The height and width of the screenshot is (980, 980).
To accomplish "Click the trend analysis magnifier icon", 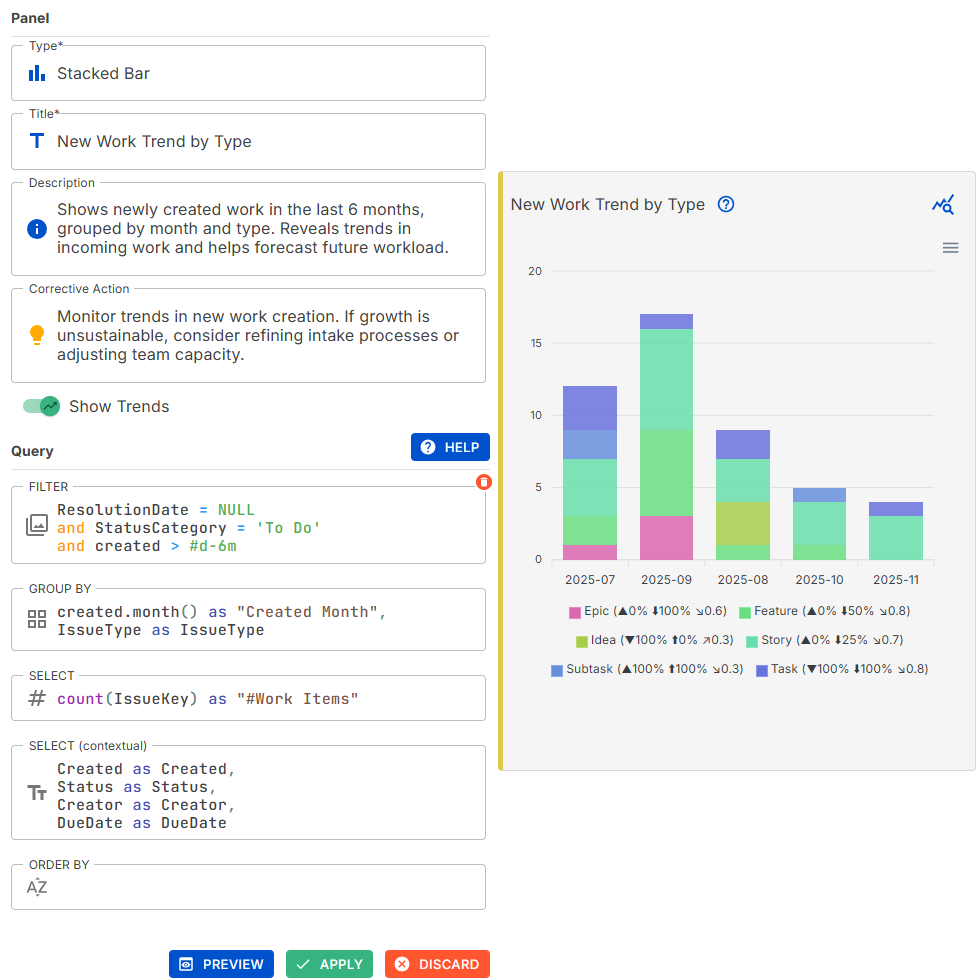I will [x=943, y=205].
